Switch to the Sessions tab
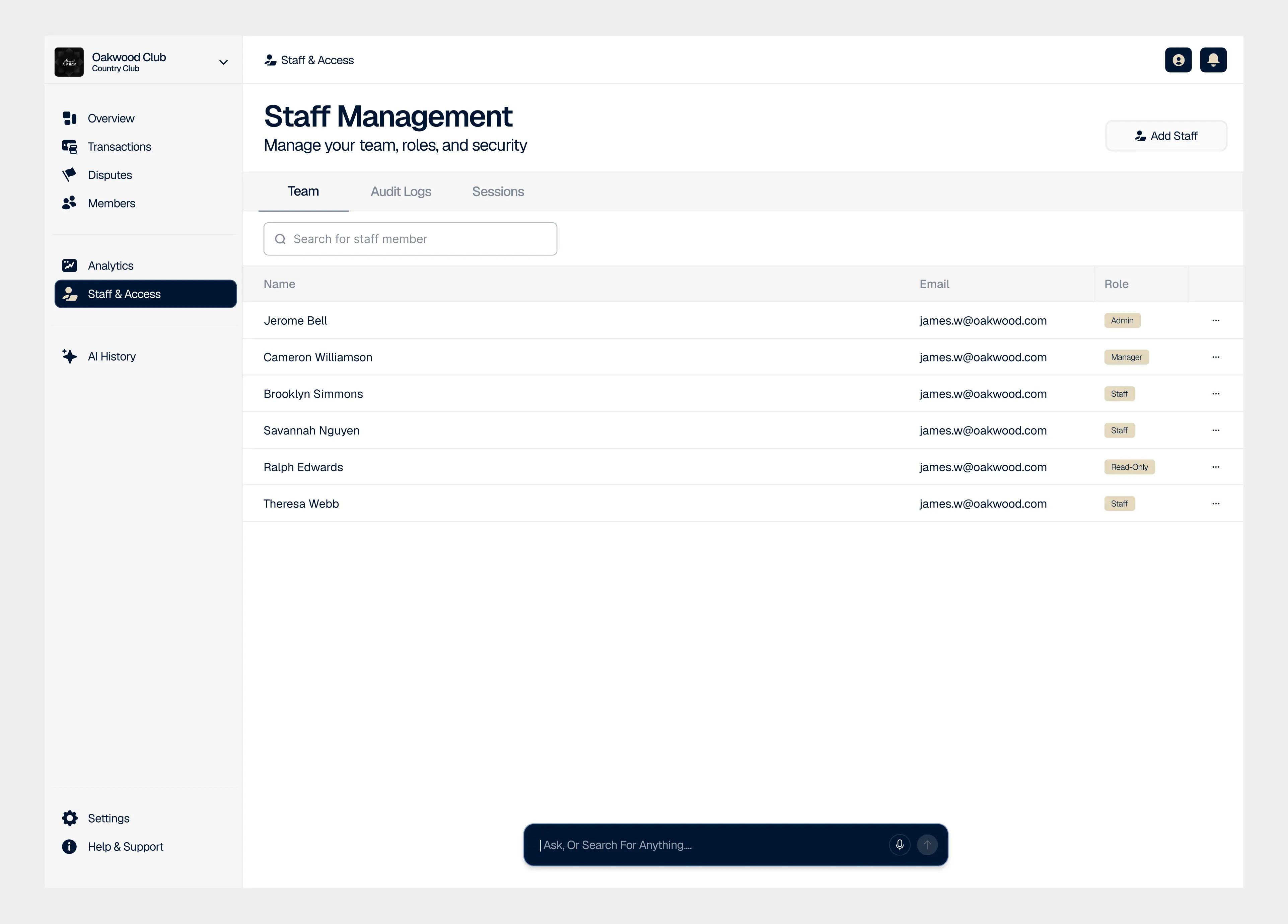1288x924 pixels. click(x=498, y=191)
